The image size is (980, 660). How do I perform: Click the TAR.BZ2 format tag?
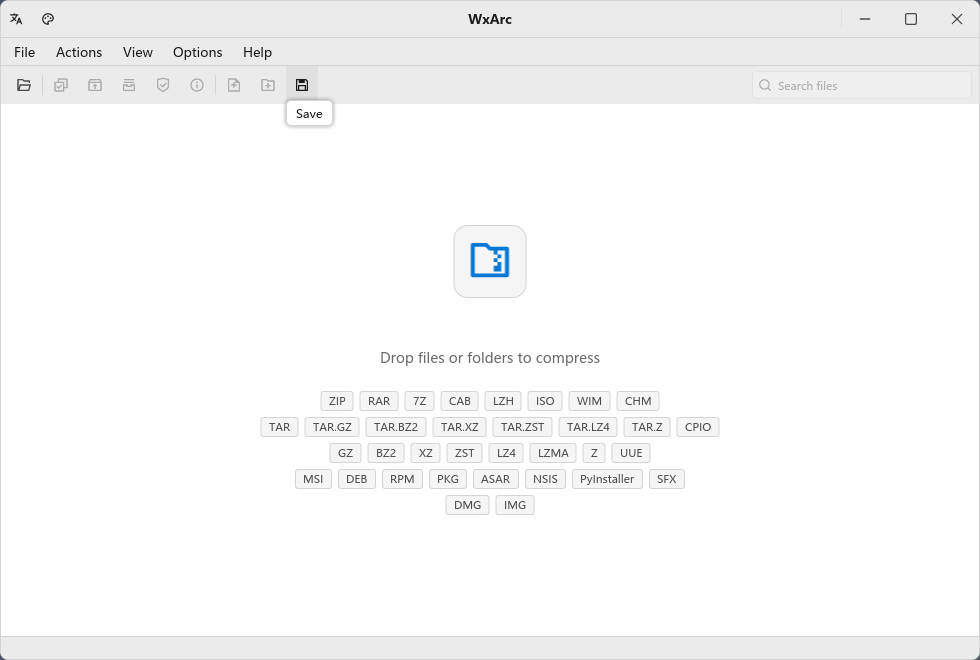click(x=396, y=427)
